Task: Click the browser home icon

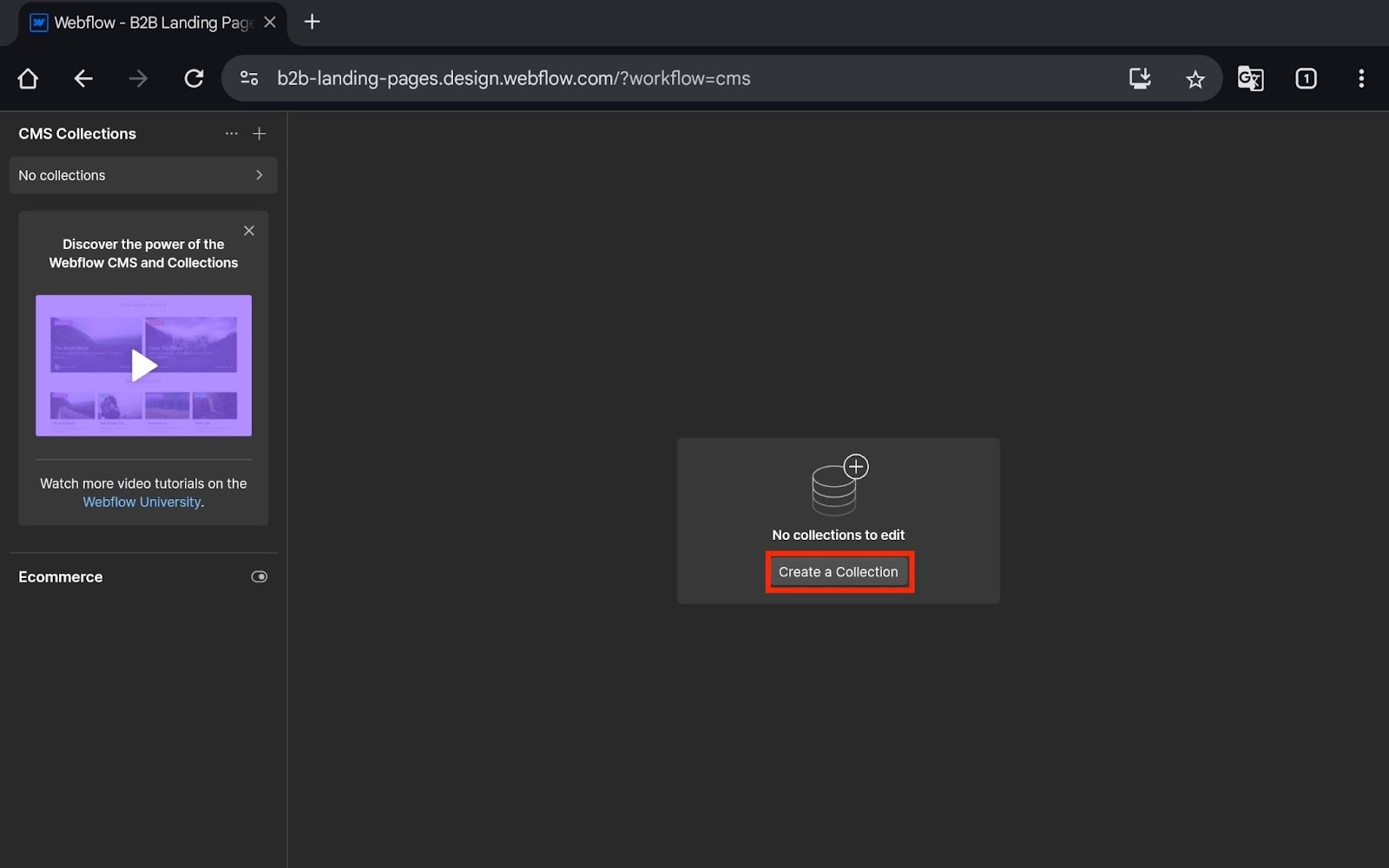Action: tap(28, 78)
